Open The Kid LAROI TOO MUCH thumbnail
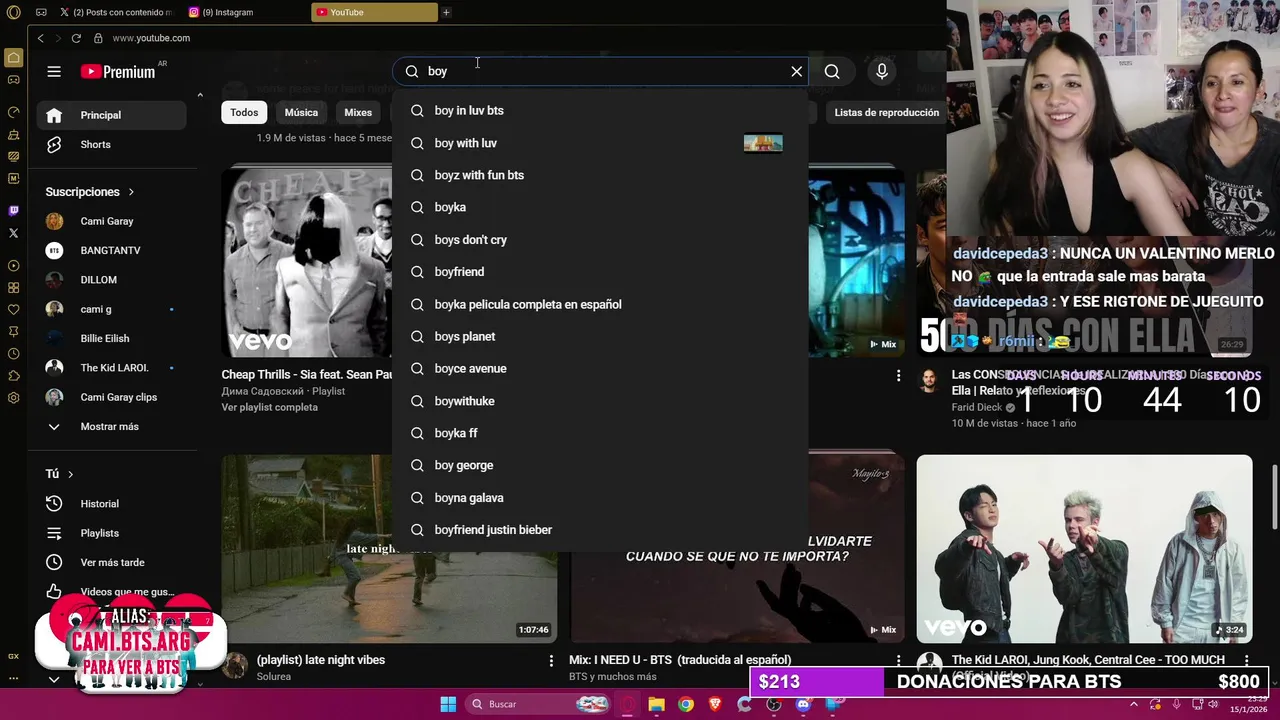The width and height of the screenshot is (1280, 720). [1084, 549]
